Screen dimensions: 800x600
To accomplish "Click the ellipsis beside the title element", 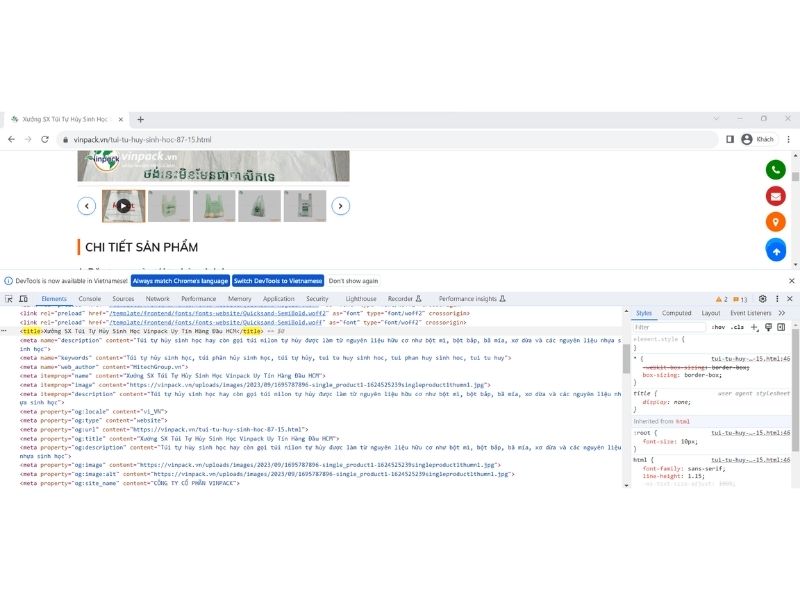I will tap(4, 331).
